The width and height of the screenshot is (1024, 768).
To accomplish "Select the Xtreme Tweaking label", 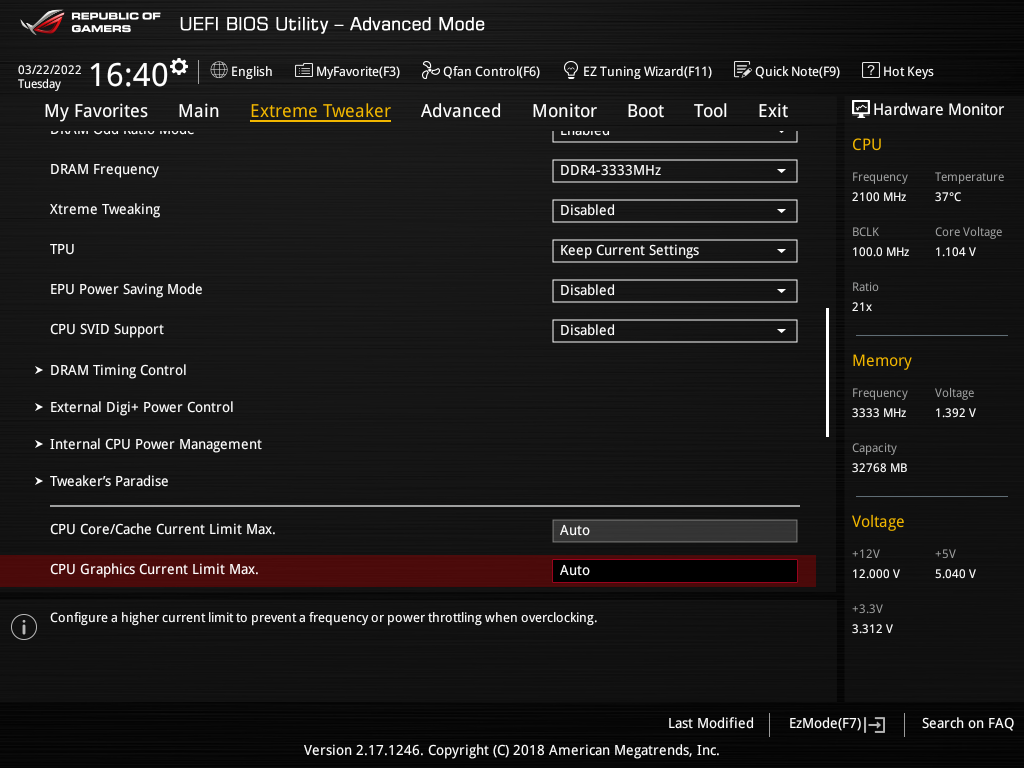I will [x=105, y=210].
